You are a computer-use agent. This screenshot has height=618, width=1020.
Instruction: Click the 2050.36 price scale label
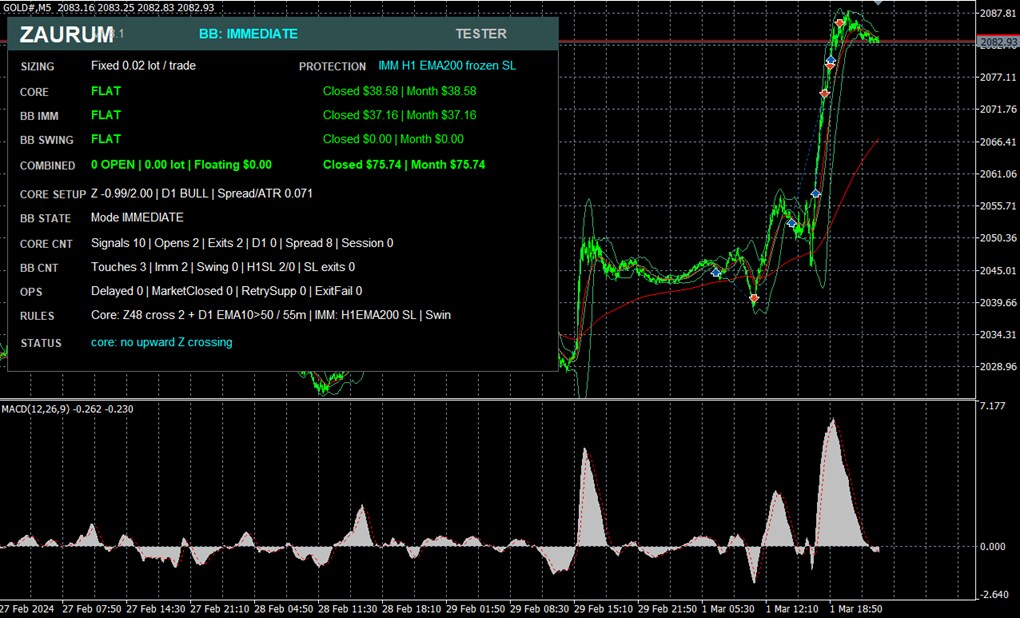click(x=998, y=238)
